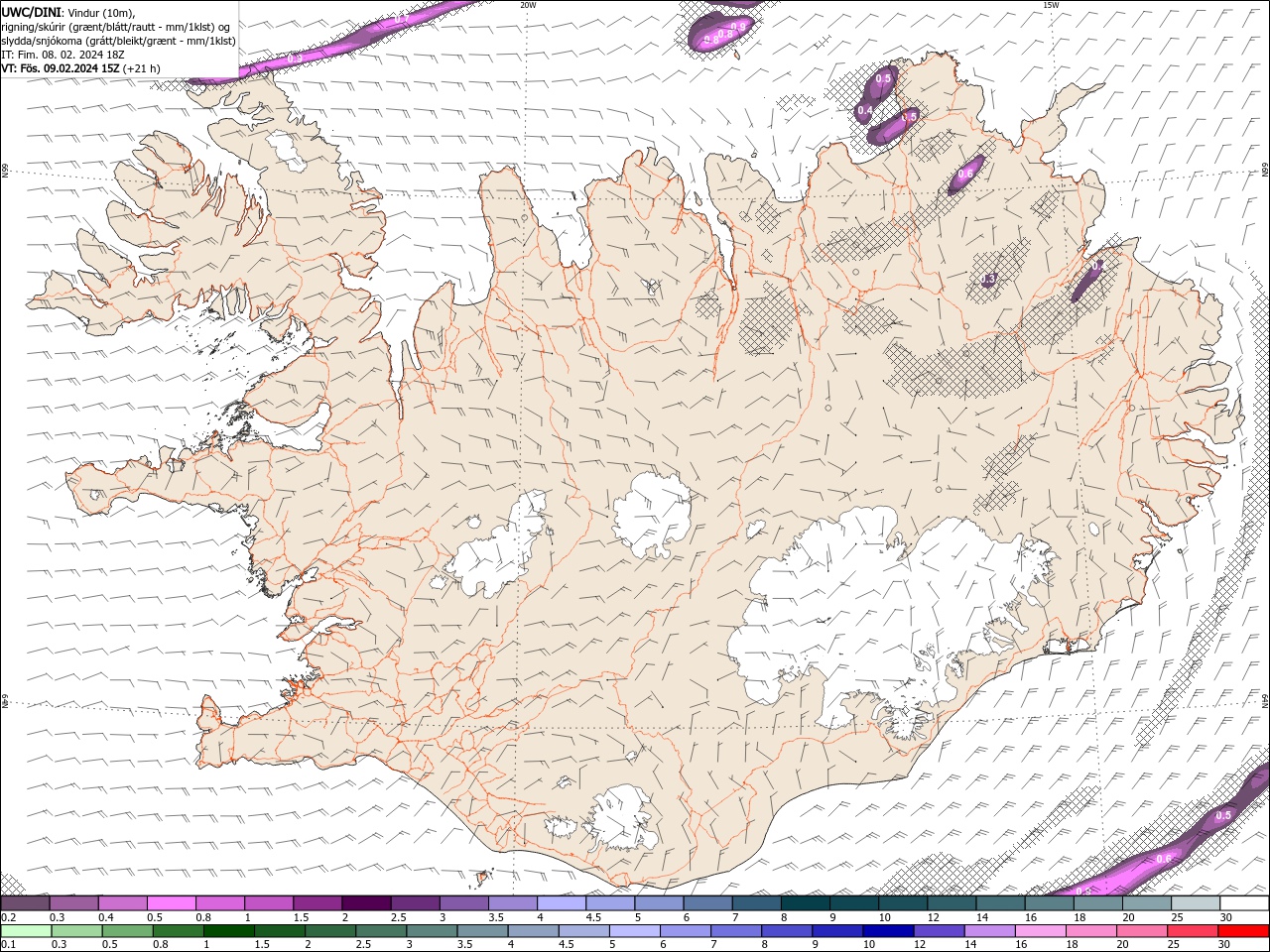This screenshot has width=1270, height=952.
Task: Pick the deep navy rain swatch between 10 and 12
Action: point(888,931)
